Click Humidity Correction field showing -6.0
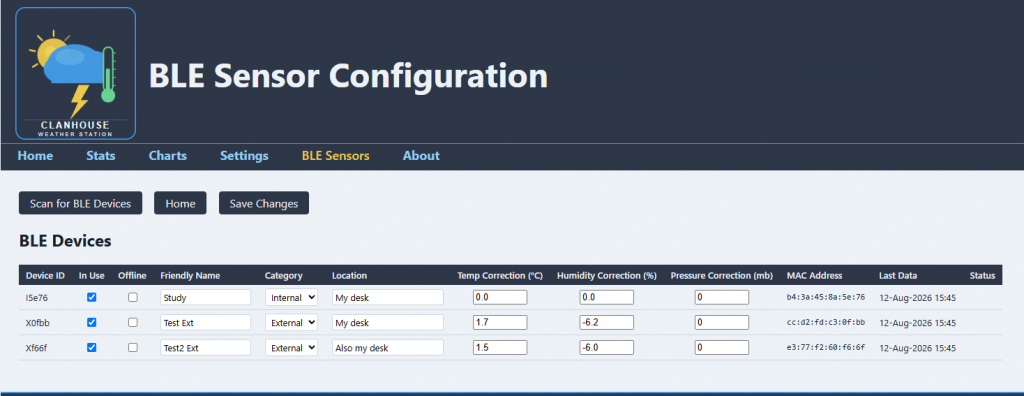This screenshot has width=1024, height=396. click(x=607, y=348)
